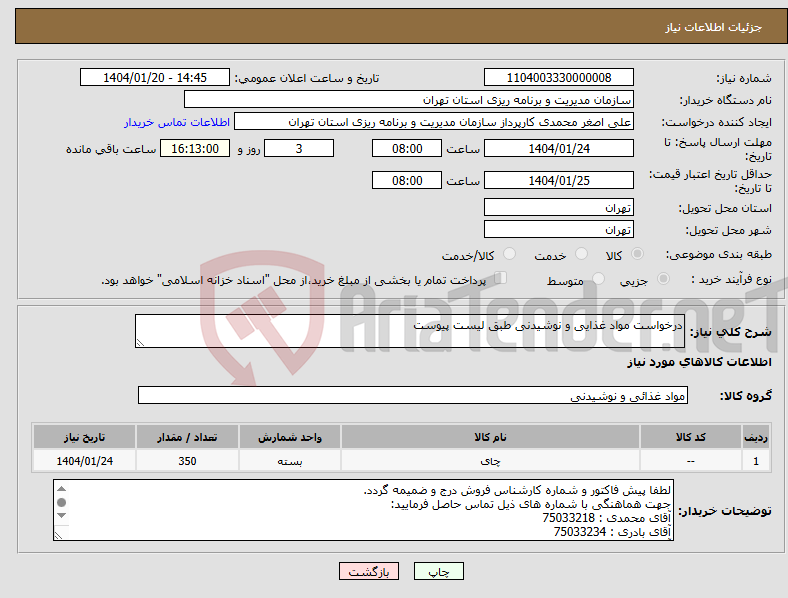This screenshot has height=598, width=788.
Task: Click the تاریخ نیاز column header
Action: (x=84, y=437)
